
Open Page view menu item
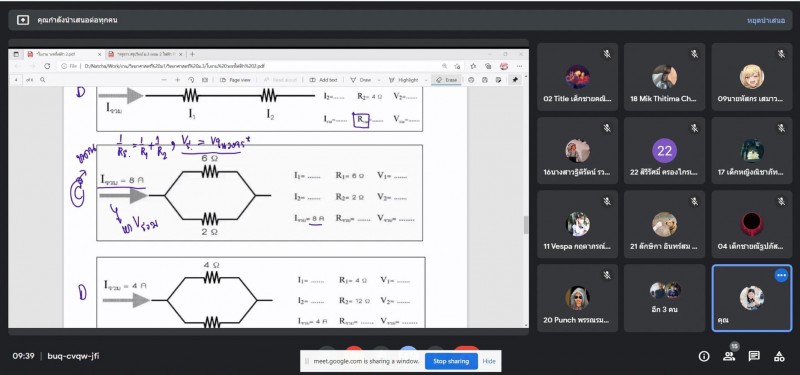point(236,80)
